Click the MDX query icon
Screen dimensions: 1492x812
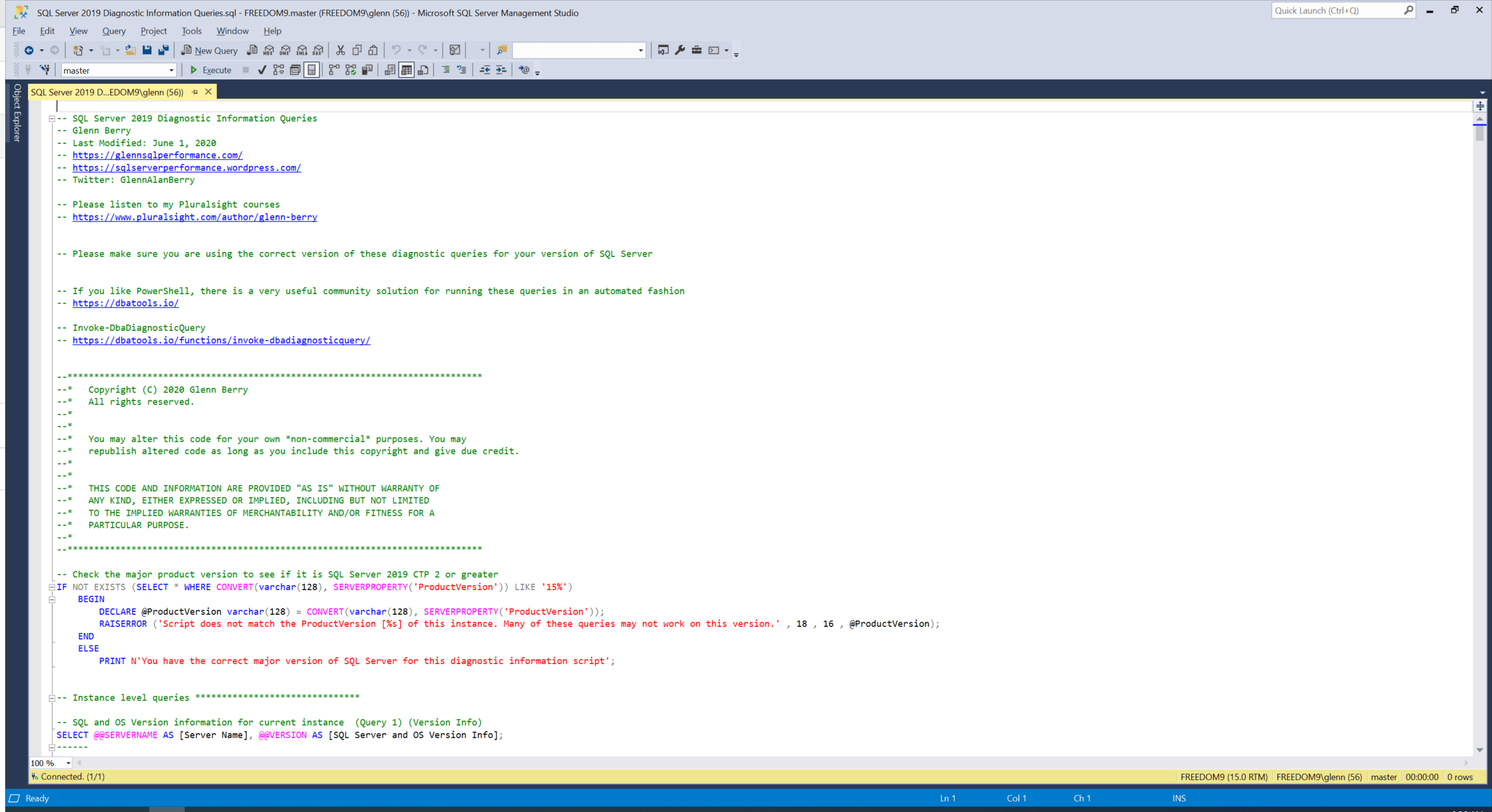pyautogui.click(x=269, y=50)
